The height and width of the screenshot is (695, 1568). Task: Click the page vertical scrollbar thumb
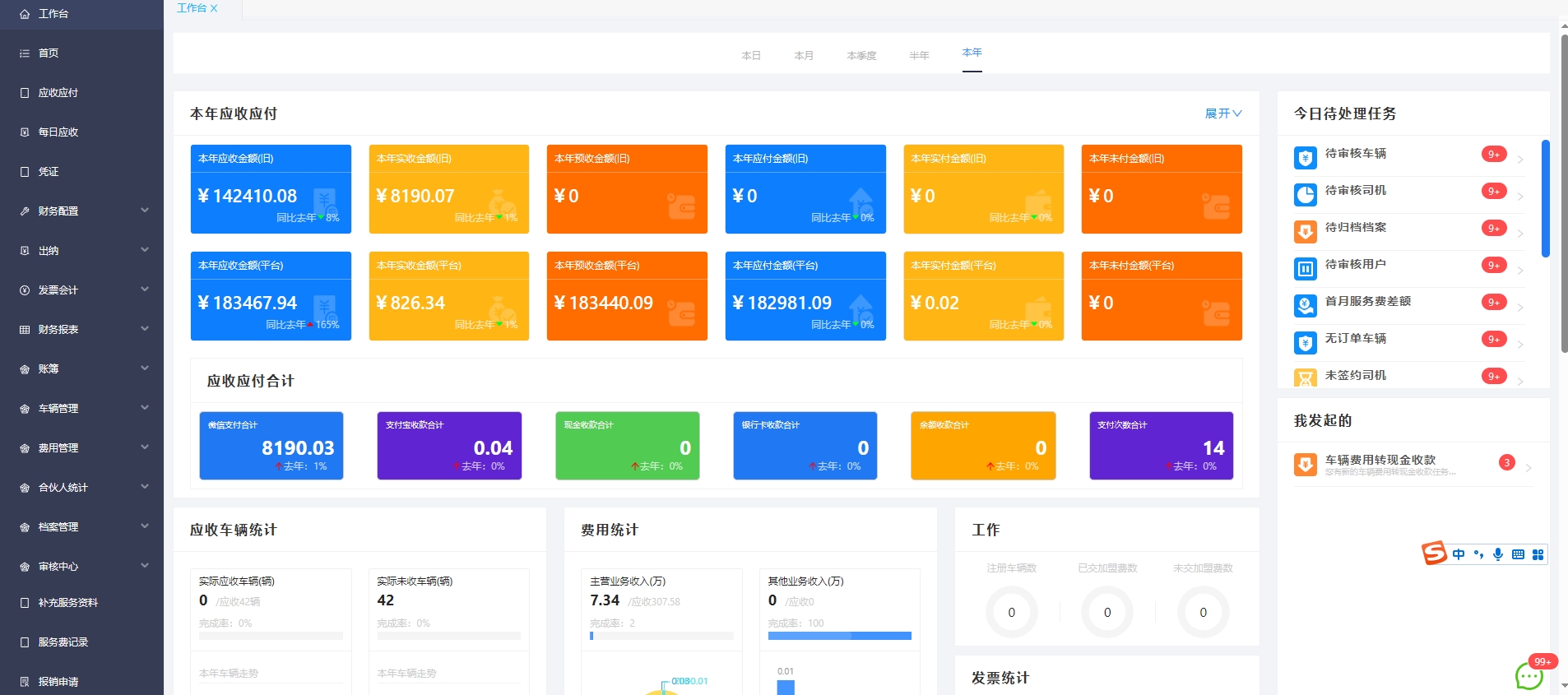(1564, 194)
